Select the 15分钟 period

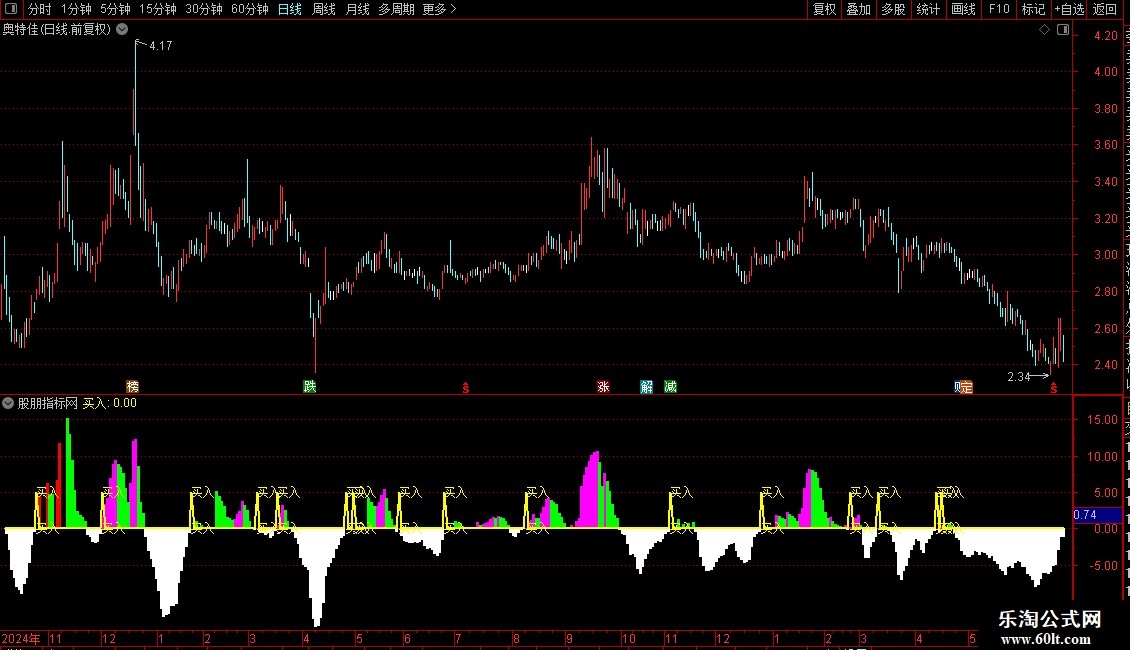(x=158, y=9)
